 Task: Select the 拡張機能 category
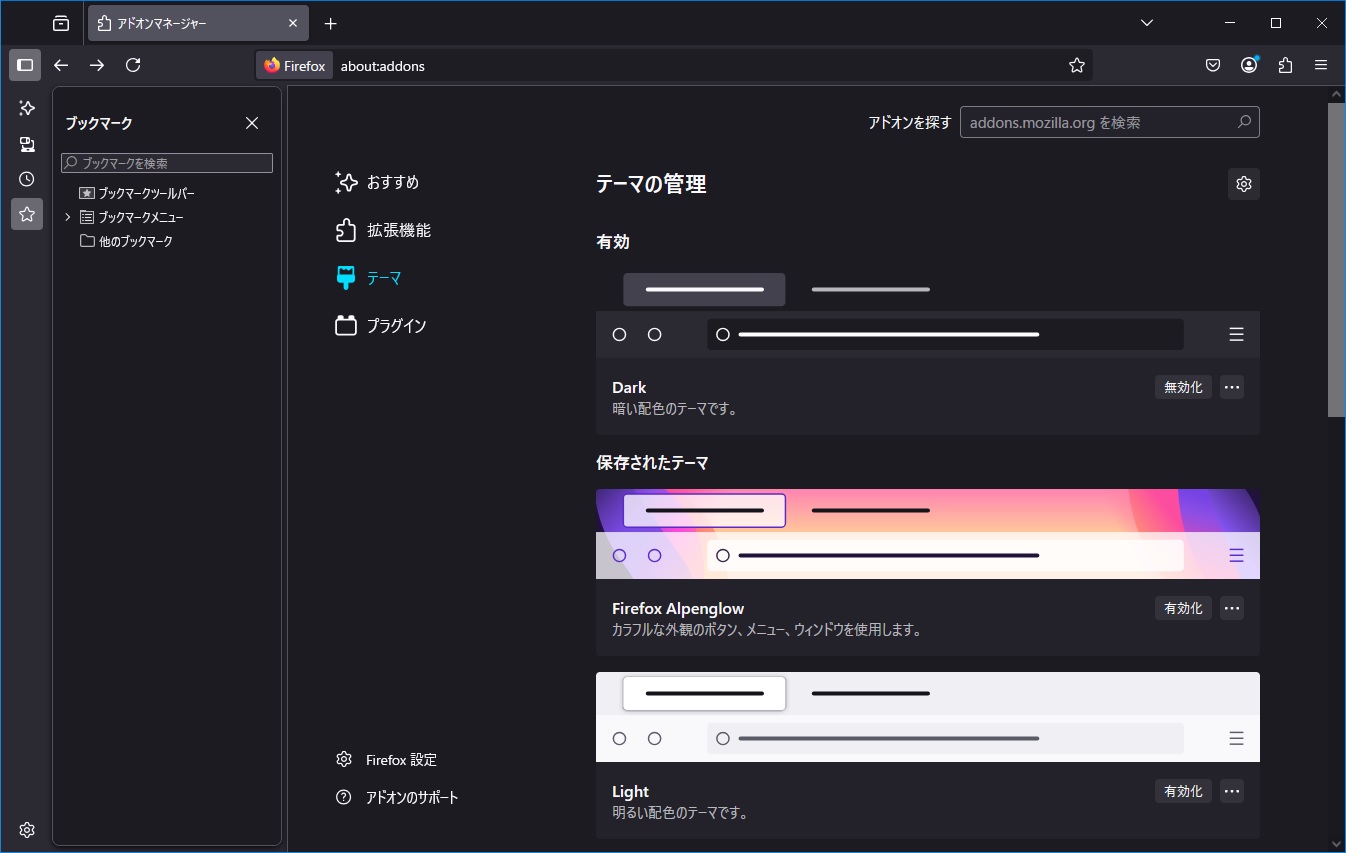click(397, 230)
